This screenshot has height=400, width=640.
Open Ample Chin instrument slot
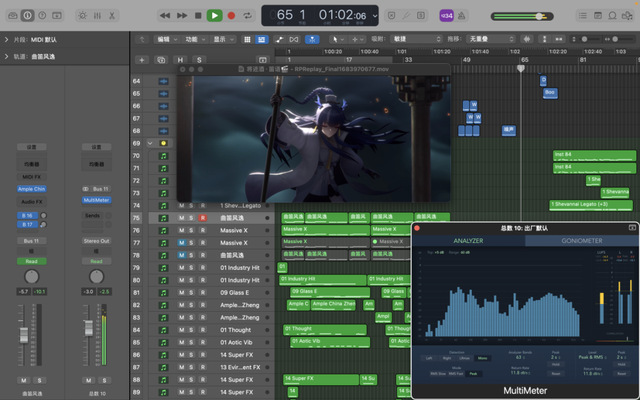click(31, 189)
